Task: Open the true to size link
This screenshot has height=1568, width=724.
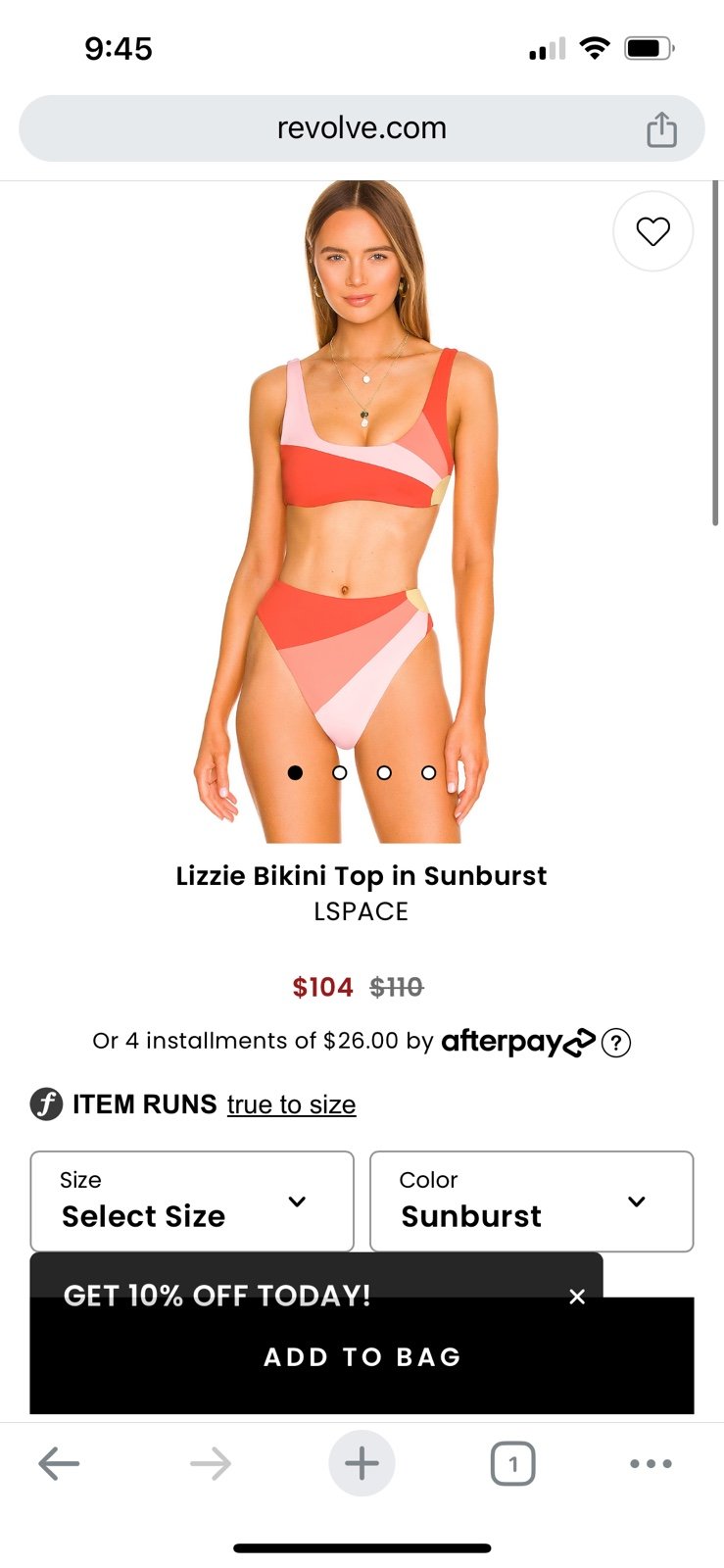Action: tap(291, 1104)
